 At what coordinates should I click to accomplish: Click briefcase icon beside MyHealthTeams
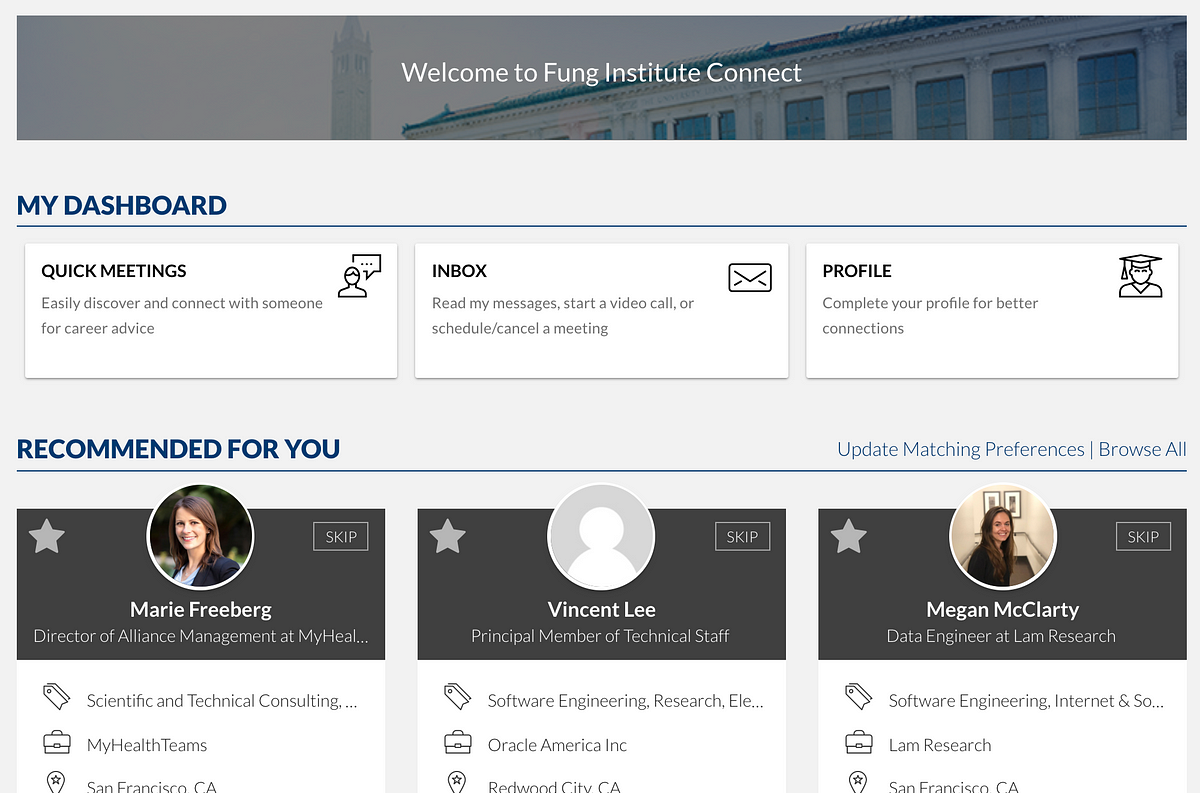click(x=56, y=743)
